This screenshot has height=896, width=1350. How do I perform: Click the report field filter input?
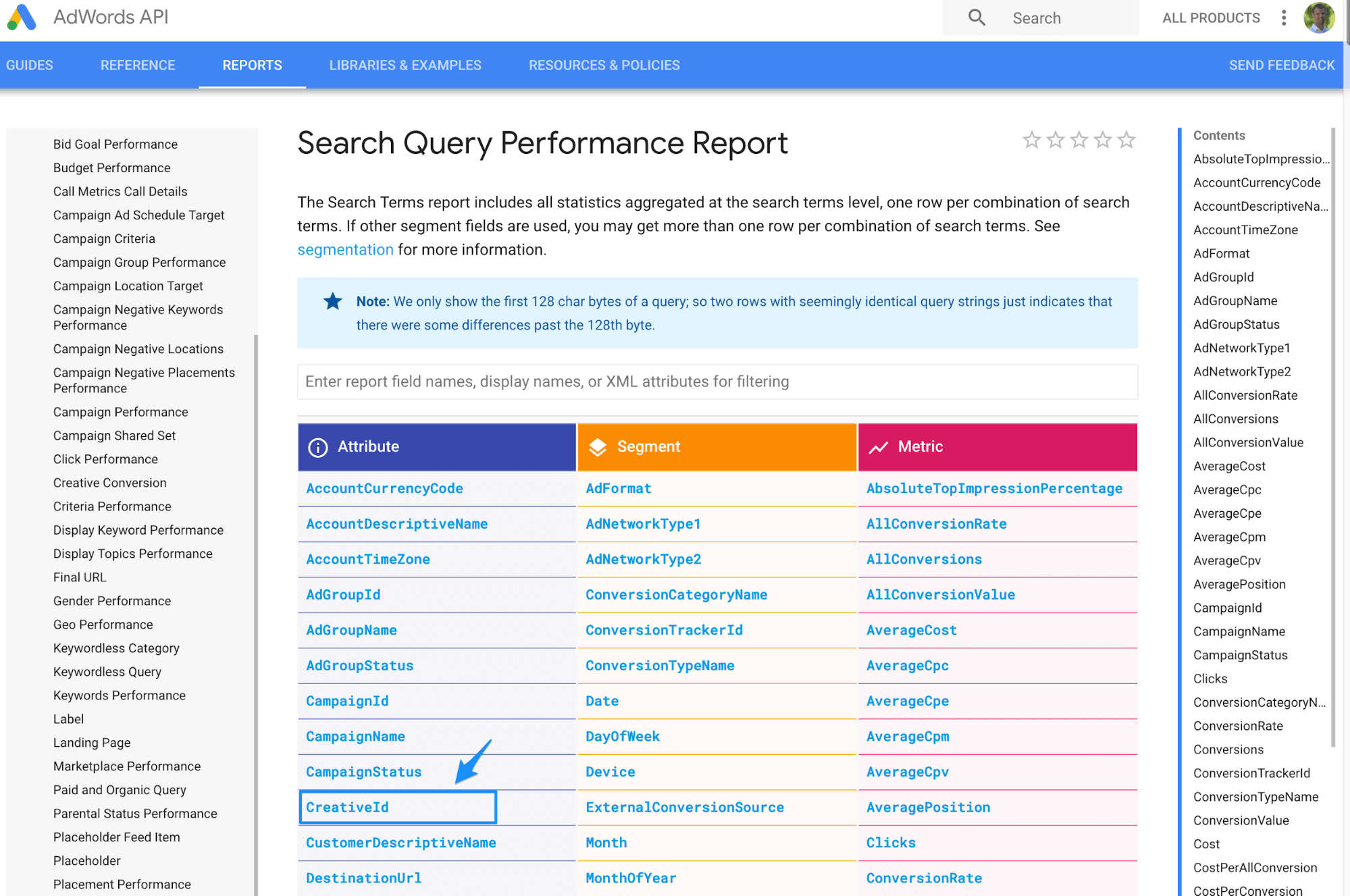pos(717,381)
